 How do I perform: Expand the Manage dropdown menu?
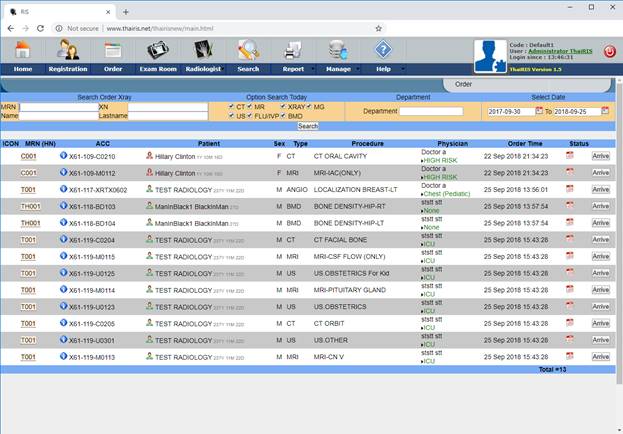tap(338, 69)
